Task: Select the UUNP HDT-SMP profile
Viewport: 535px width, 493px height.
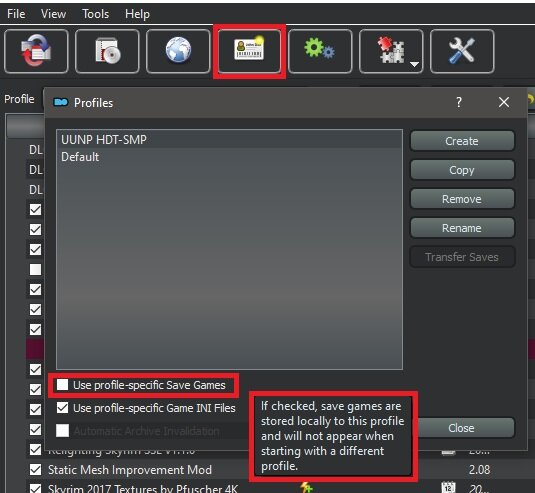Action: pyautogui.click(x=229, y=140)
